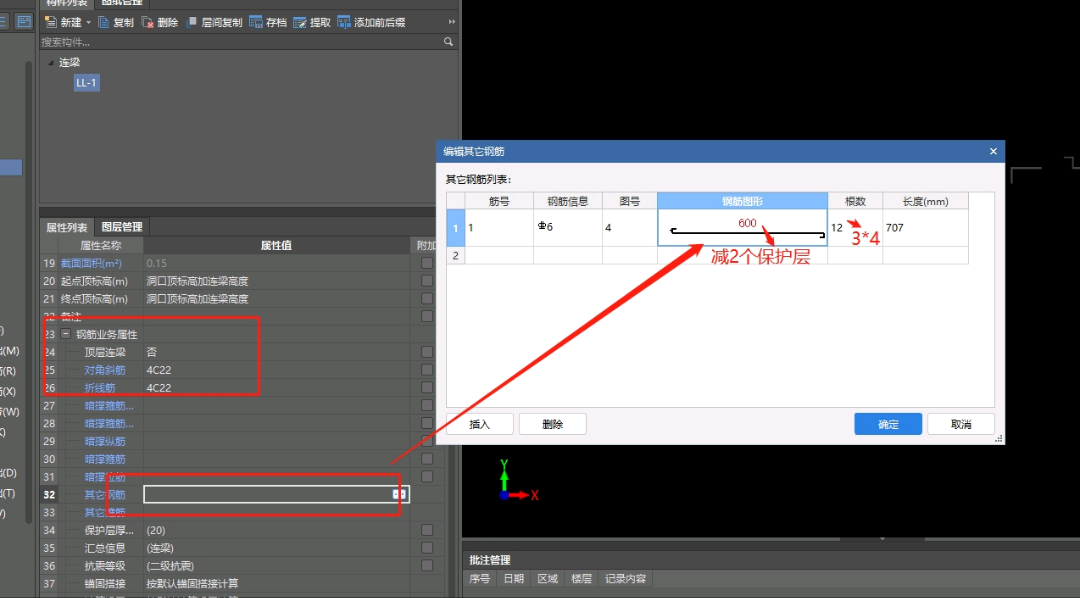Confirm with the 确定 button
The image size is (1080, 598).
(x=888, y=424)
